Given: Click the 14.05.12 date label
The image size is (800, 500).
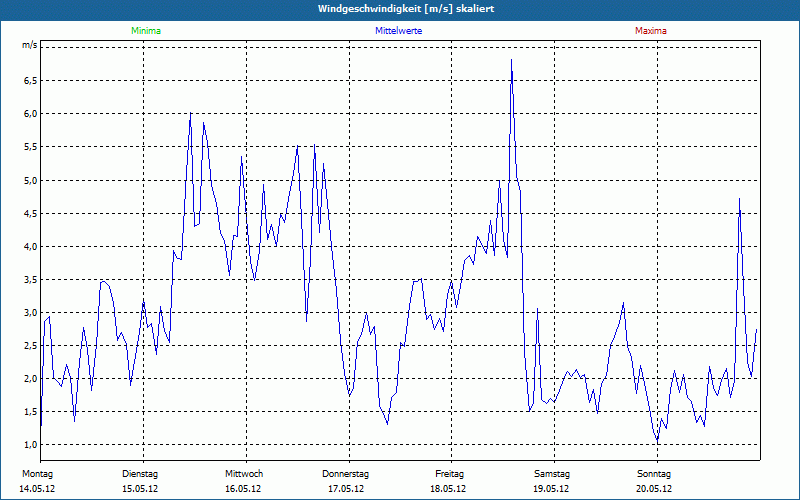Looking at the screenshot, I should click(x=37, y=489).
